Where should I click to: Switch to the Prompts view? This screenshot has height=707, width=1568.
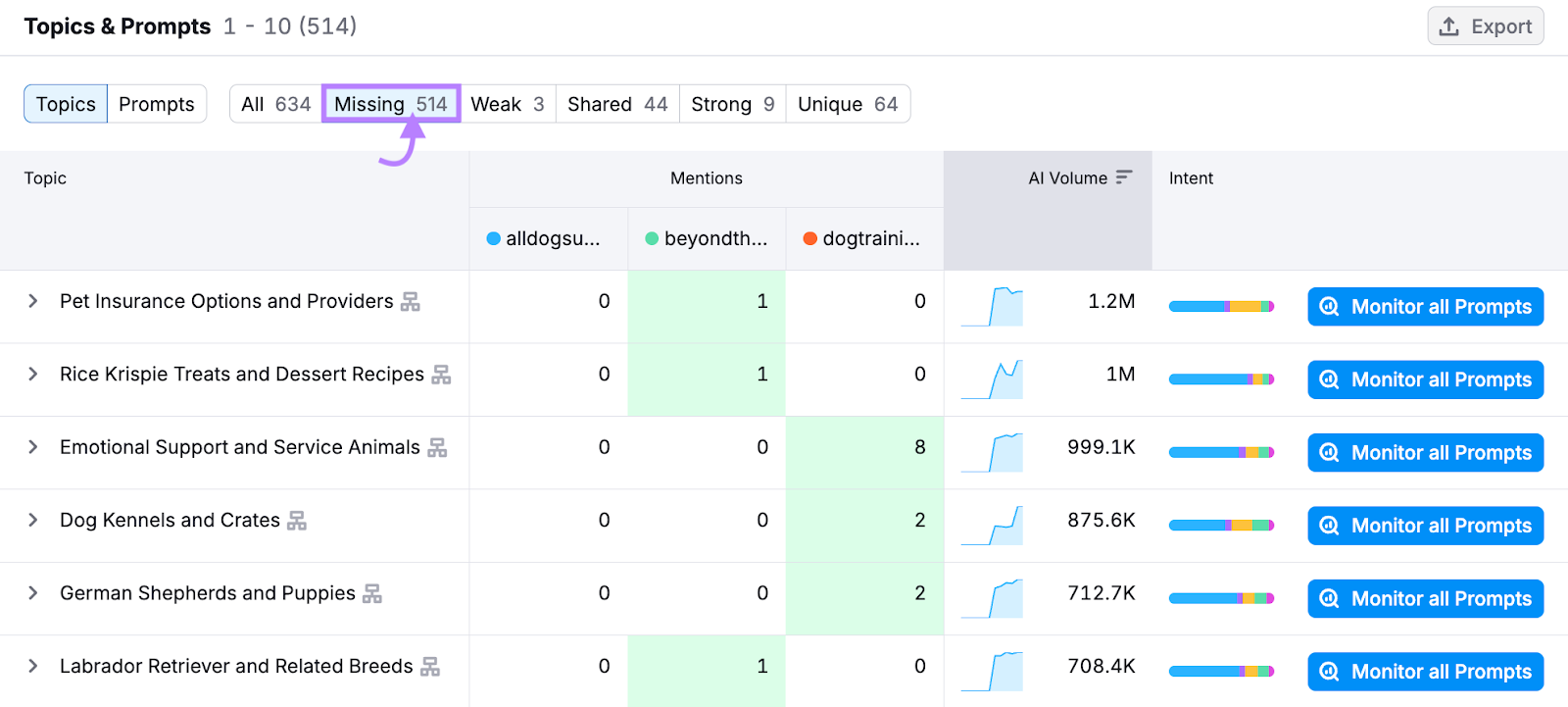click(157, 104)
